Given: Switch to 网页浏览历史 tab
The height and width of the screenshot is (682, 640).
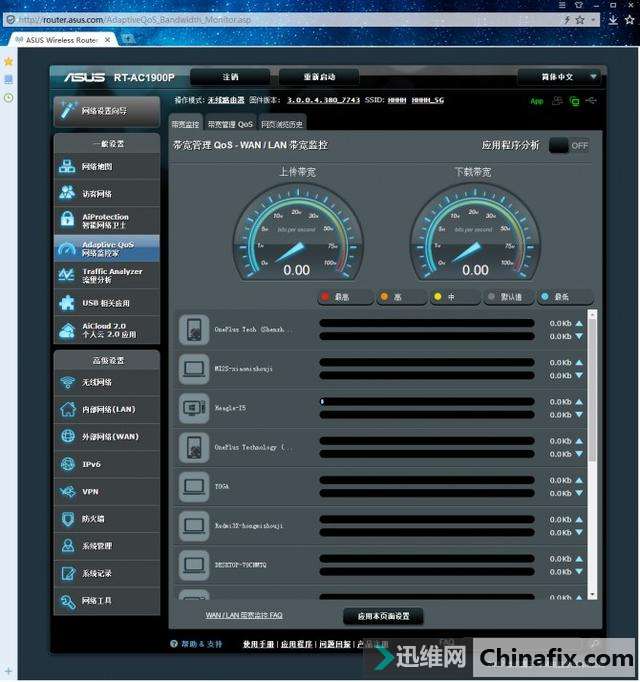Looking at the screenshot, I should pos(282,124).
